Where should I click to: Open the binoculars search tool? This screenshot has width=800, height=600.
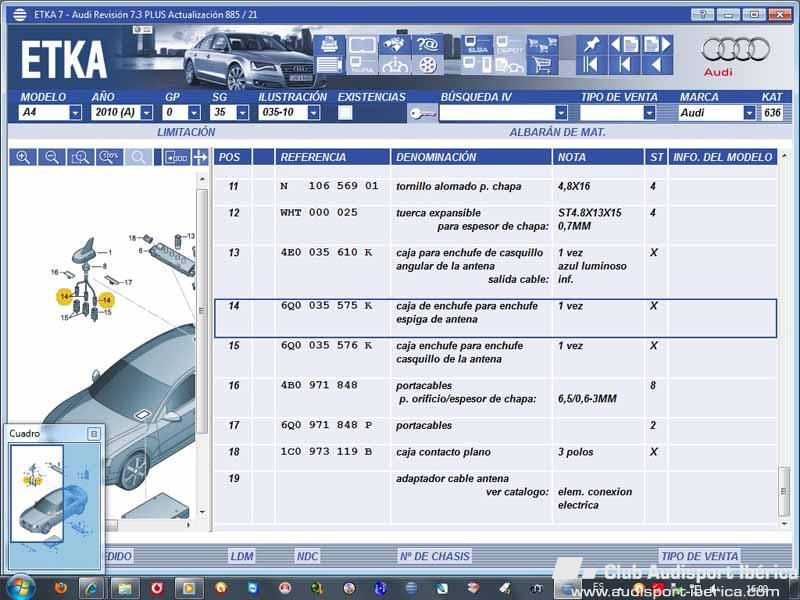394,45
